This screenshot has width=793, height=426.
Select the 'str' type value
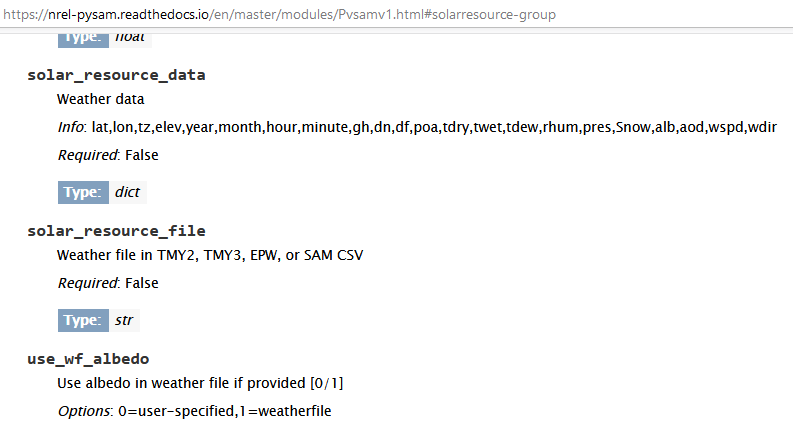pyautogui.click(x=124, y=320)
